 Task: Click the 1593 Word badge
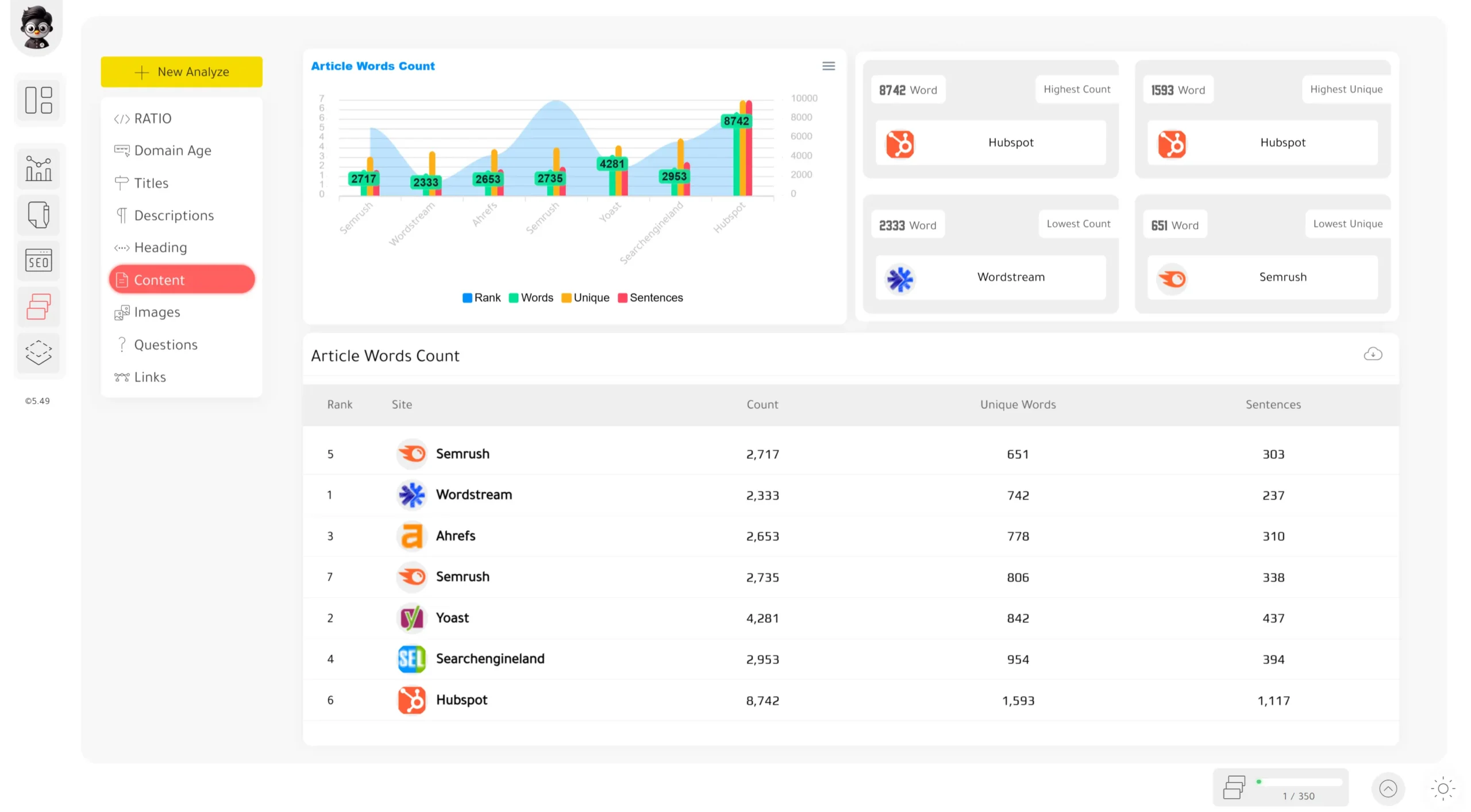pyautogui.click(x=1177, y=90)
